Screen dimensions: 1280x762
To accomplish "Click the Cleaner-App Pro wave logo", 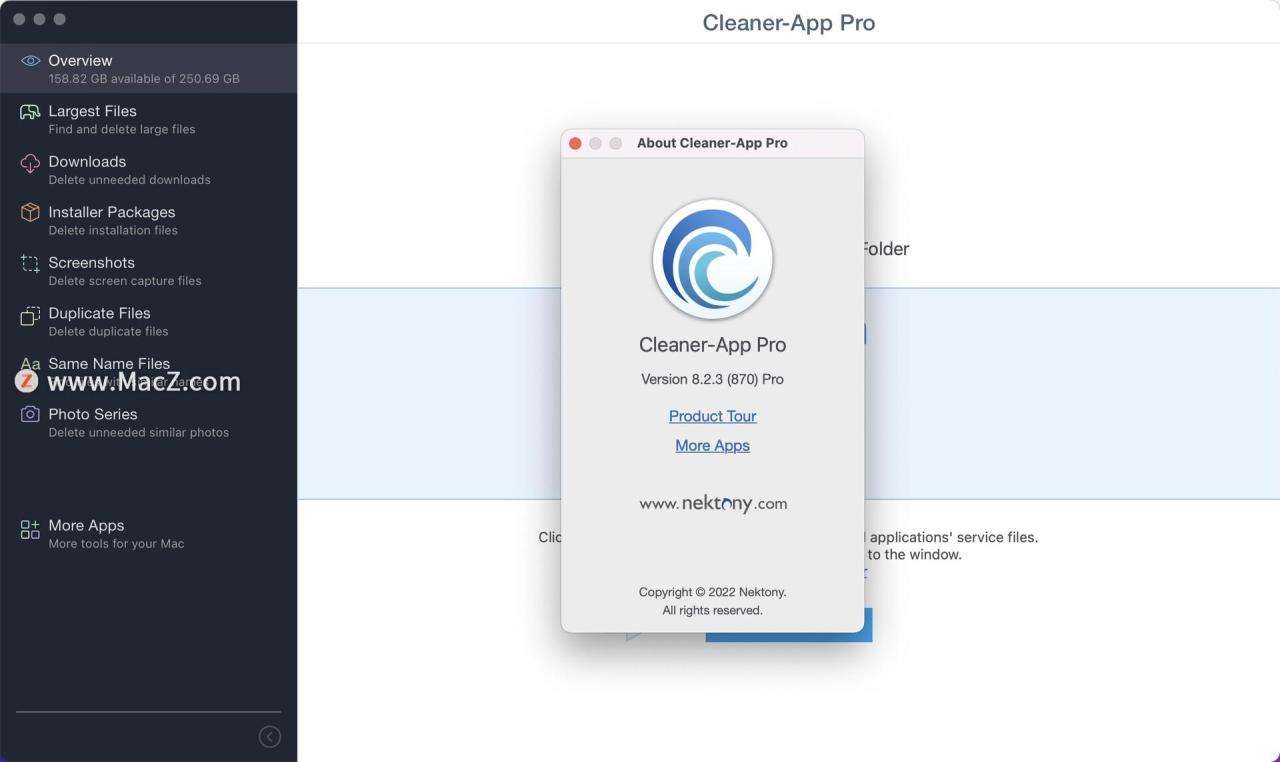I will pyautogui.click(x=713, y=259).
